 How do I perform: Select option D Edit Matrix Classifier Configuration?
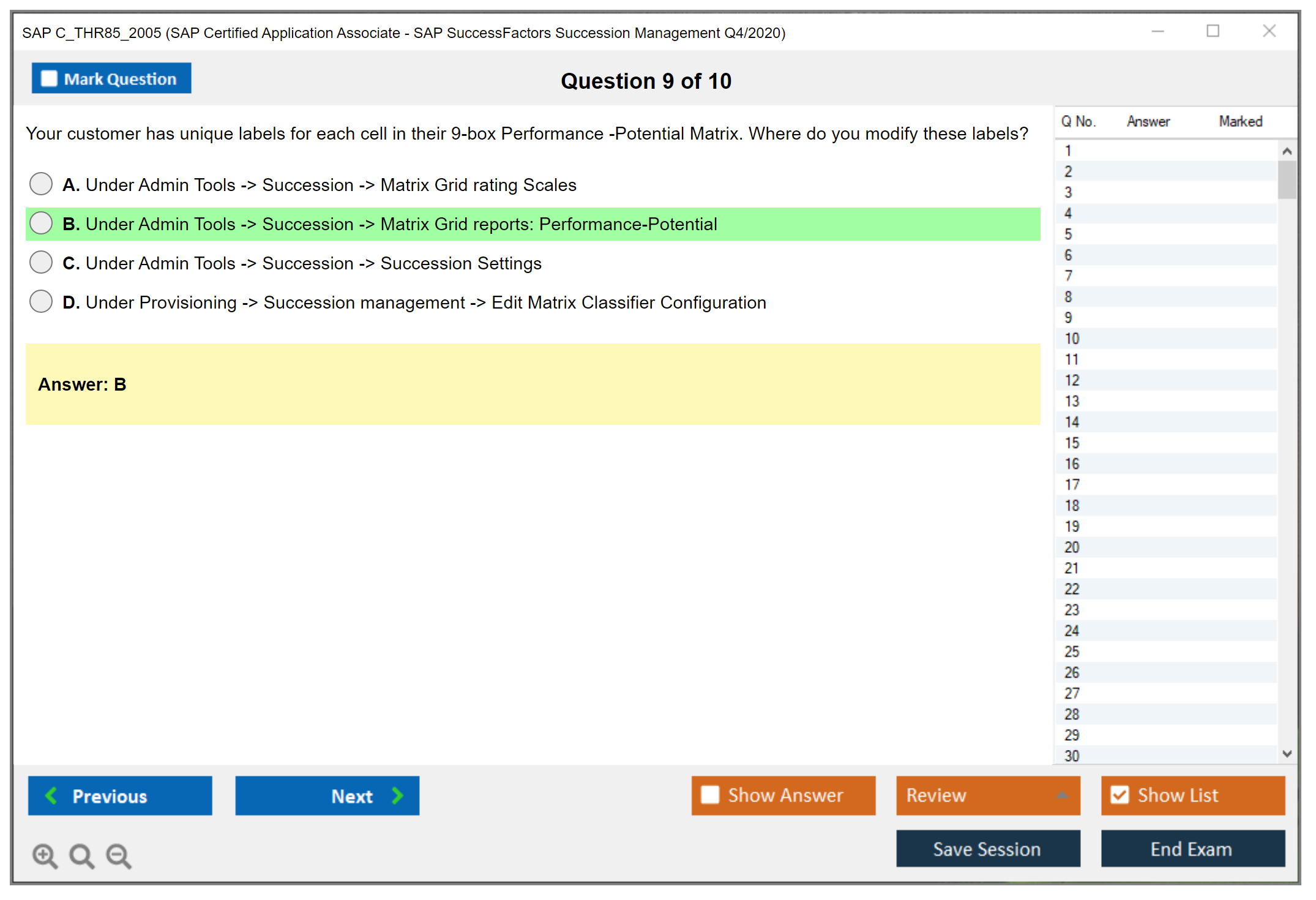point(41,301)
